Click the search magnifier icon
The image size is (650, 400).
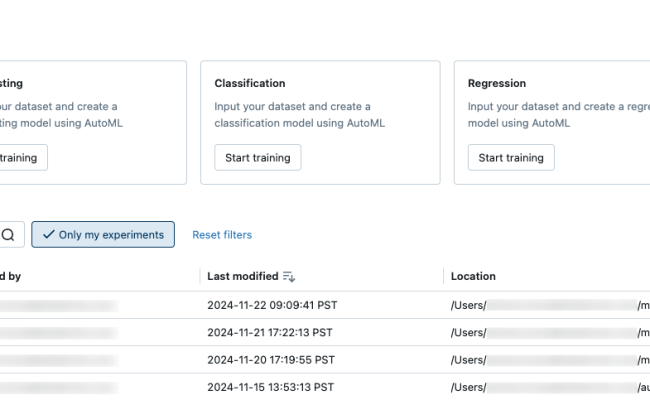tap(8, 235)
